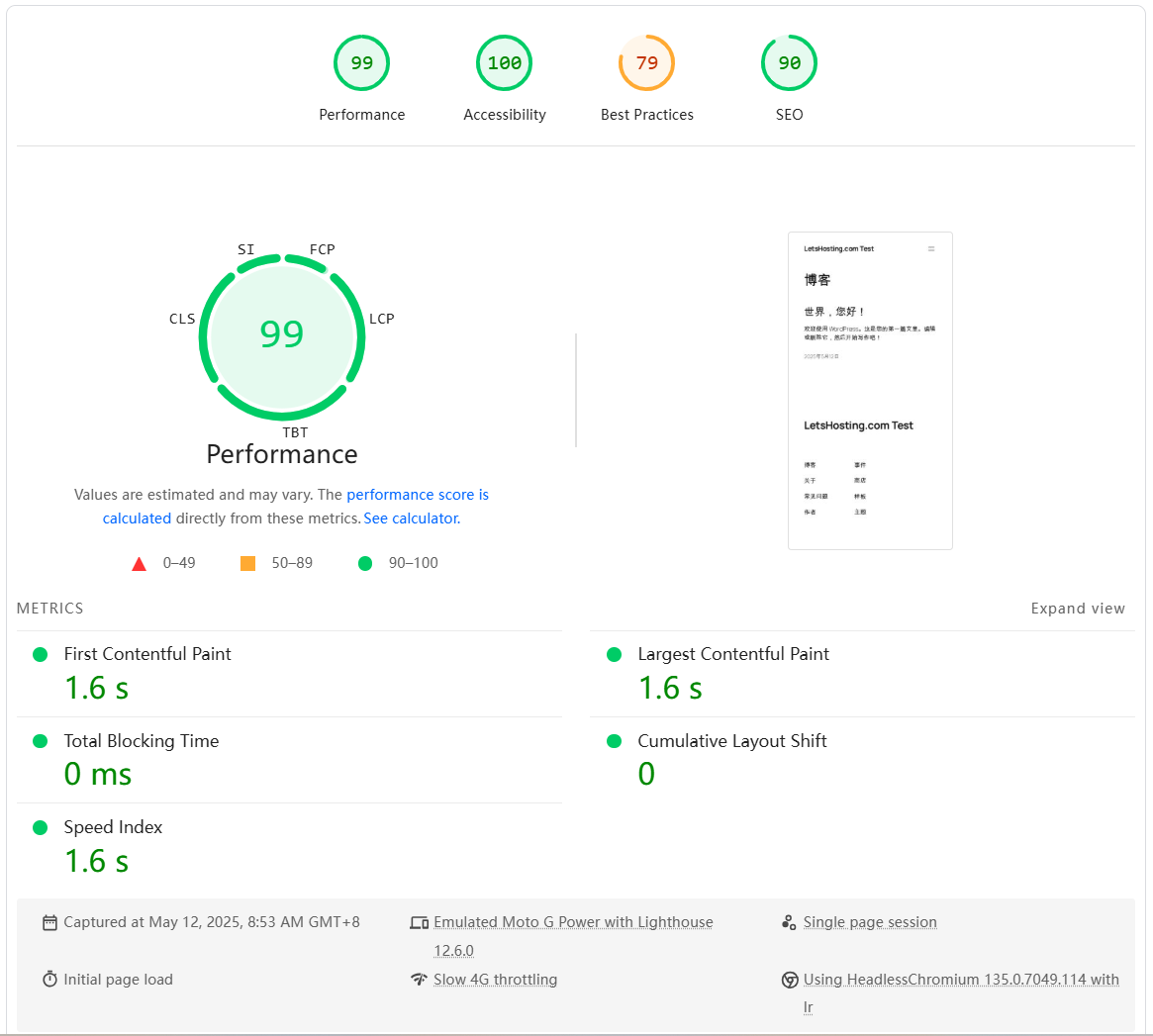The width and height of the screenshot is (1153, 1036).
Task: Click the 1.6 s Speed Index value
Action: 96,861
